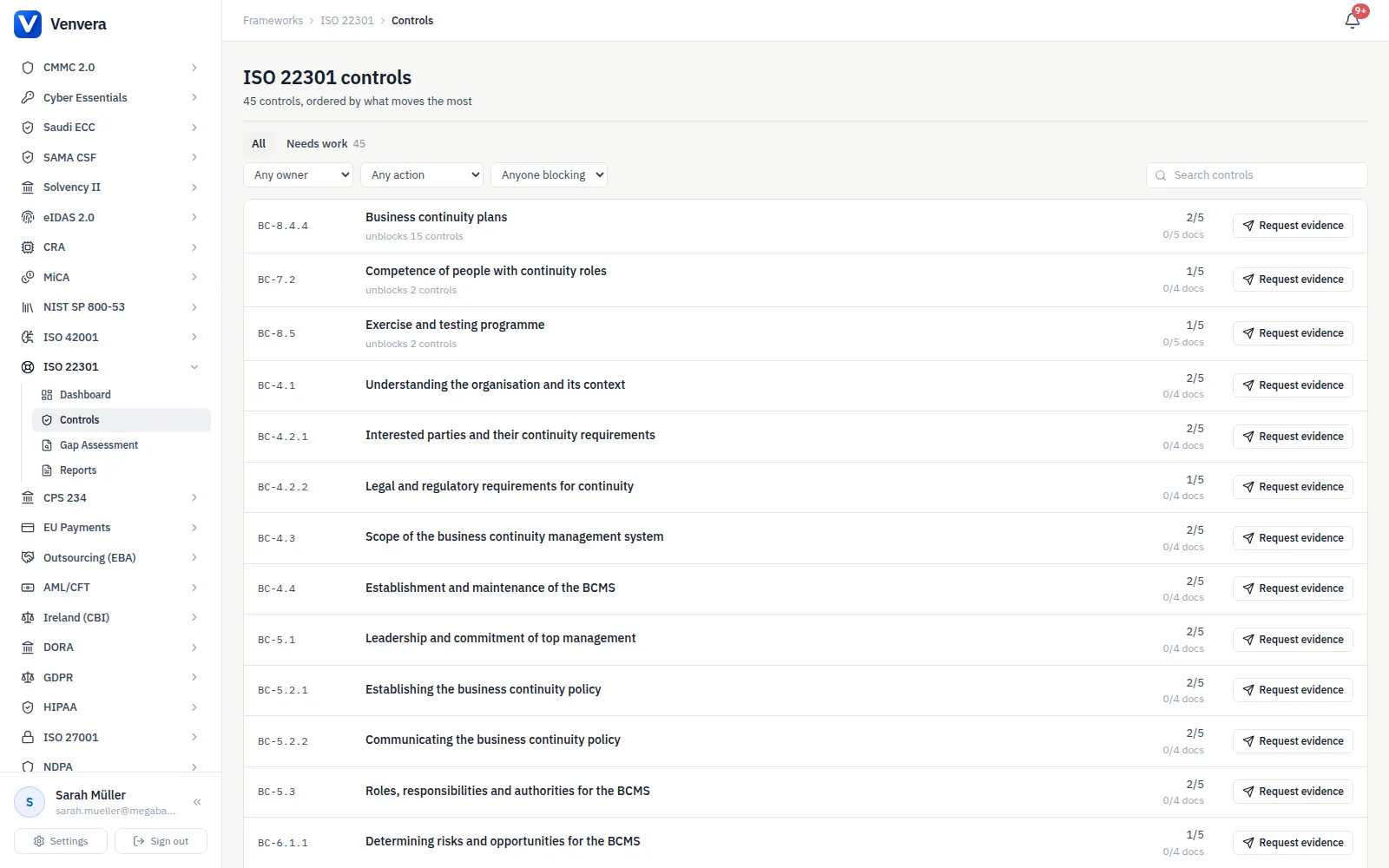Image resolution: width=1389 pixels, height=868 pixels.
Task: Open the Any owner dropdown
Action: [298, 174]
